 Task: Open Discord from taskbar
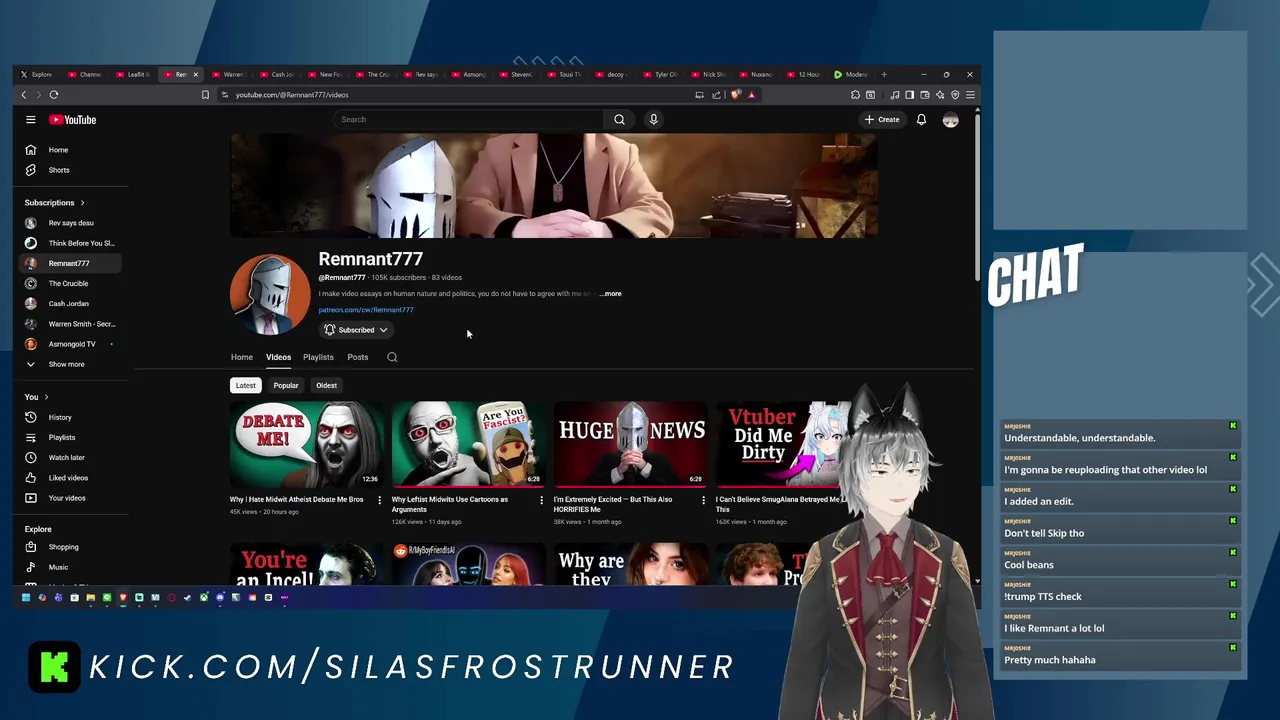(x=220, y=597)
